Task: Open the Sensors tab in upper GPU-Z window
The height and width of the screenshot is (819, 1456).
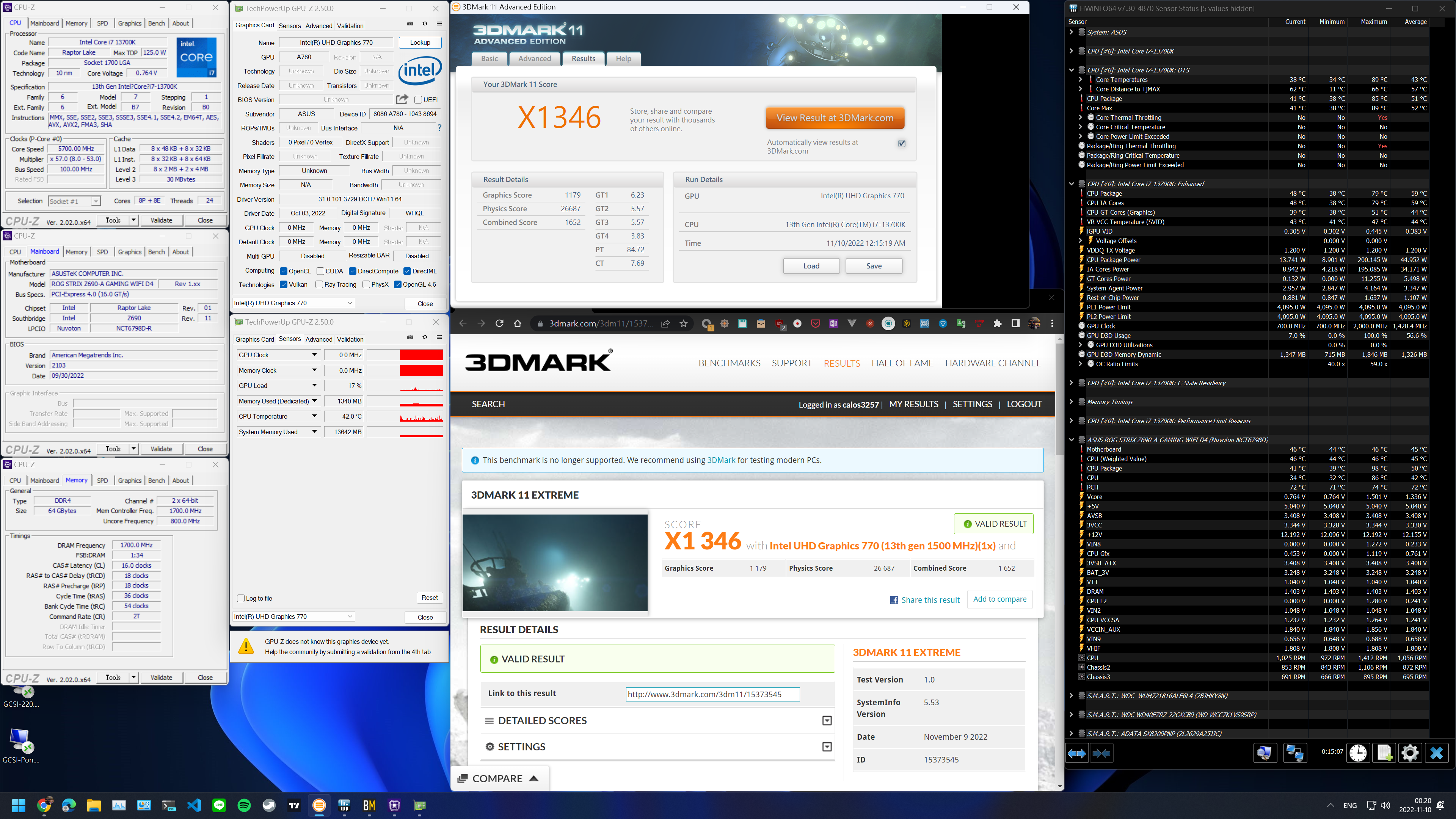Action: 289,25
